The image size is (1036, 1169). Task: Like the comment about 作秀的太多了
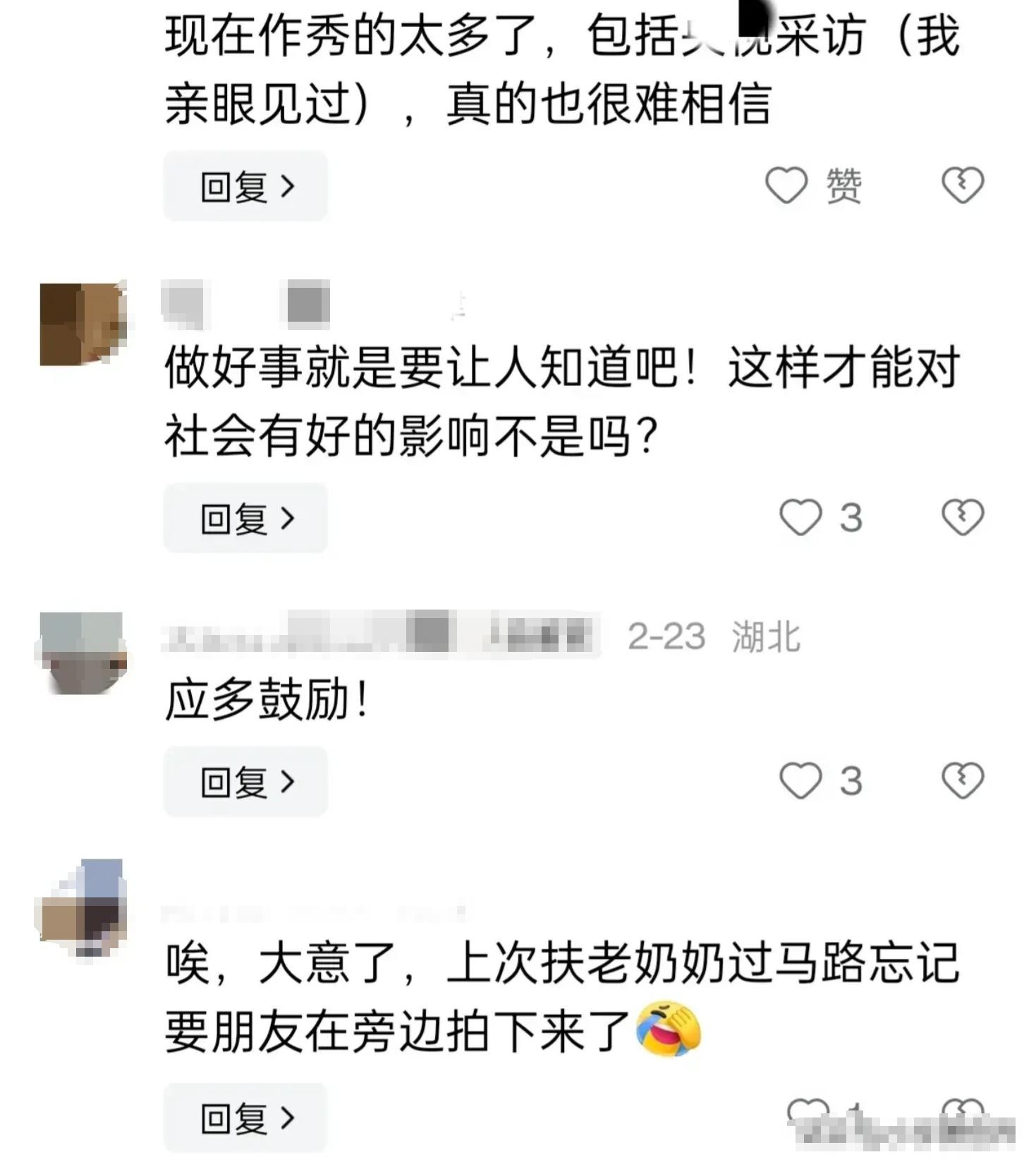(786, 186)
